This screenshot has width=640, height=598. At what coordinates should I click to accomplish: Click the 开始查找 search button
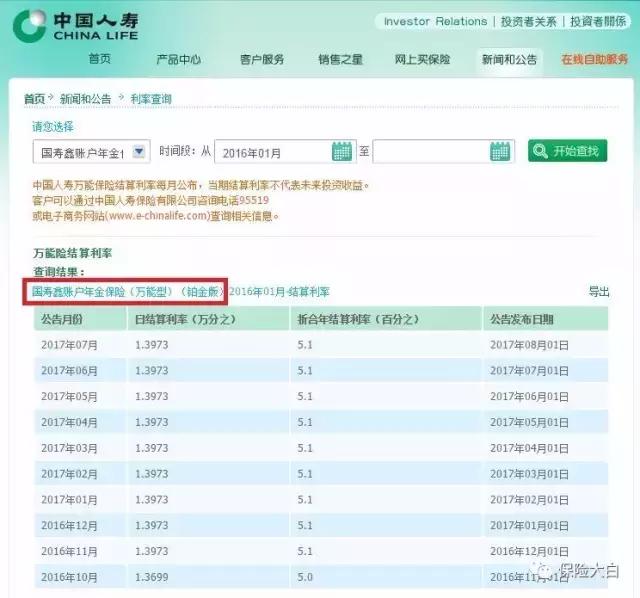point(567,151)
